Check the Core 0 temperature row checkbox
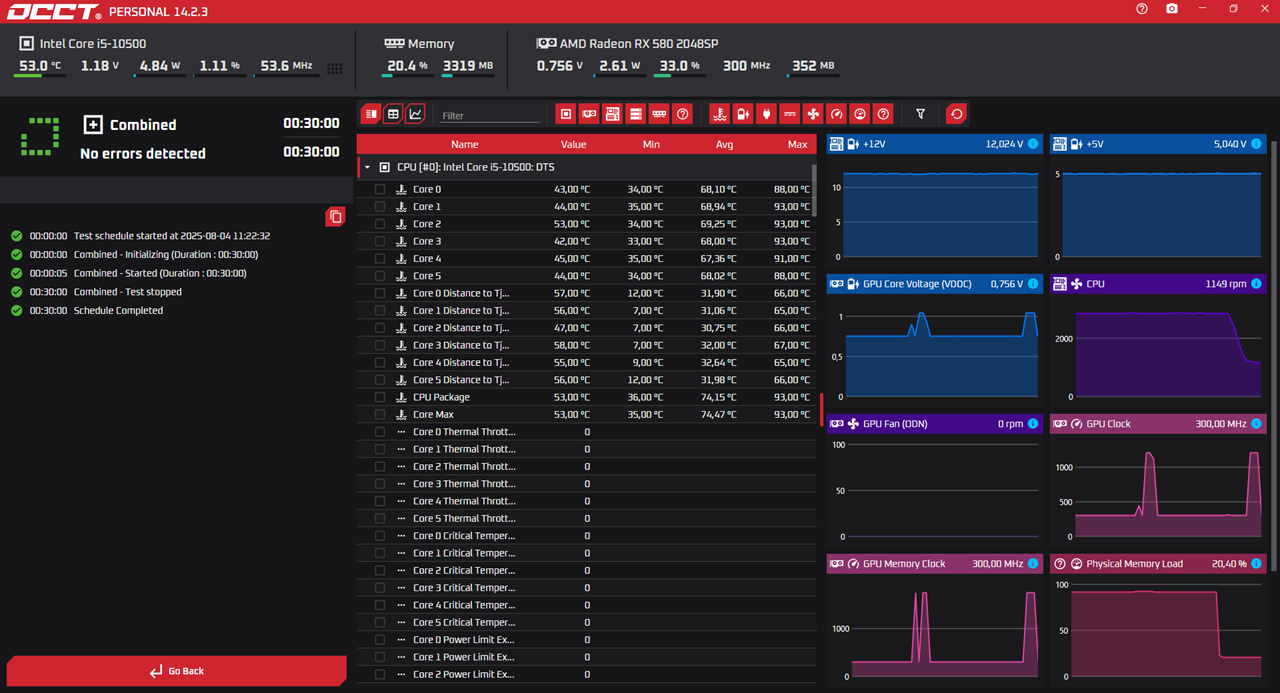Image resolution: width=1280 pixels, height=693 pixels. (x=380, y=189)
